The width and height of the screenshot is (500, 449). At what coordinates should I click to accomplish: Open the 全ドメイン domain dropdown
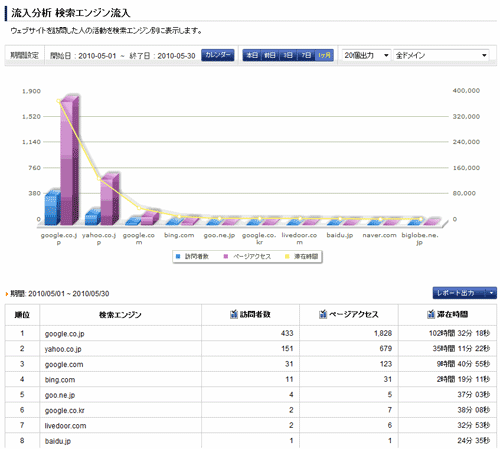point(441,55)
